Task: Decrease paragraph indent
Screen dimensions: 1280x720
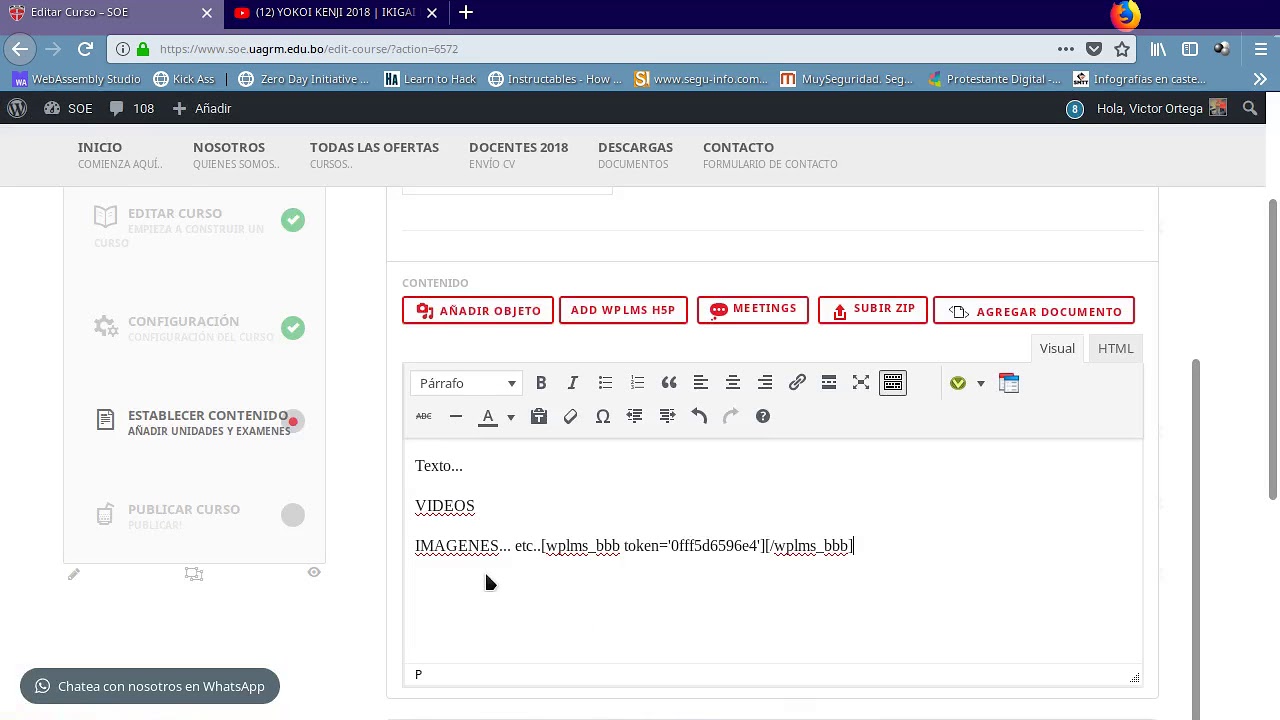Action: coord(635,416)
